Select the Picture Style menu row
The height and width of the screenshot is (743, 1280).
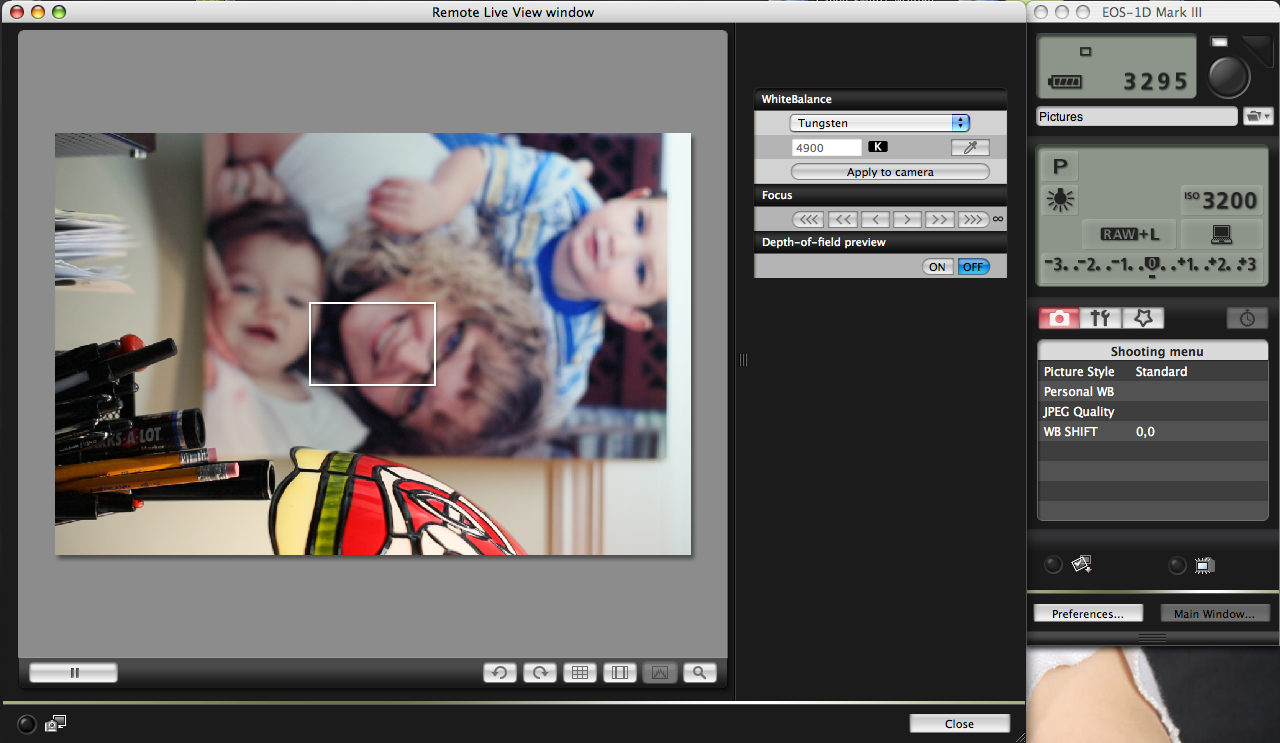[x=1152, y=371]
